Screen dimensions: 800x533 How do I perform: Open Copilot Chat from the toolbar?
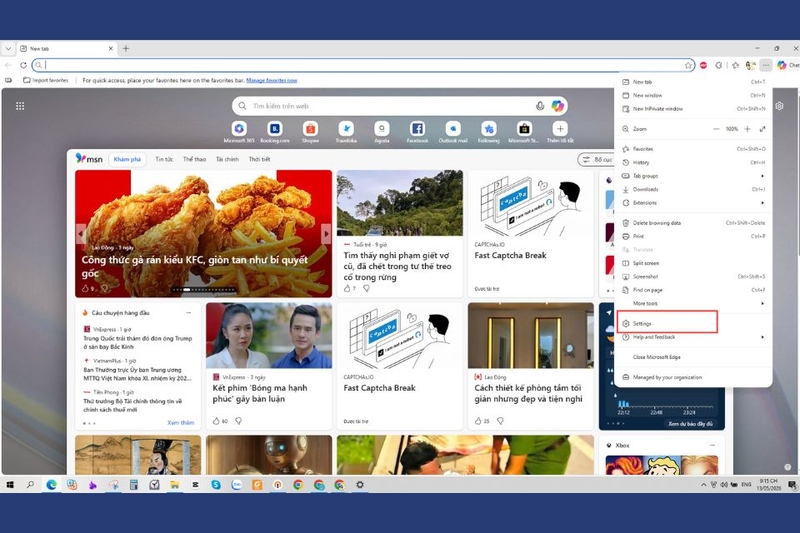pos(788,65)
